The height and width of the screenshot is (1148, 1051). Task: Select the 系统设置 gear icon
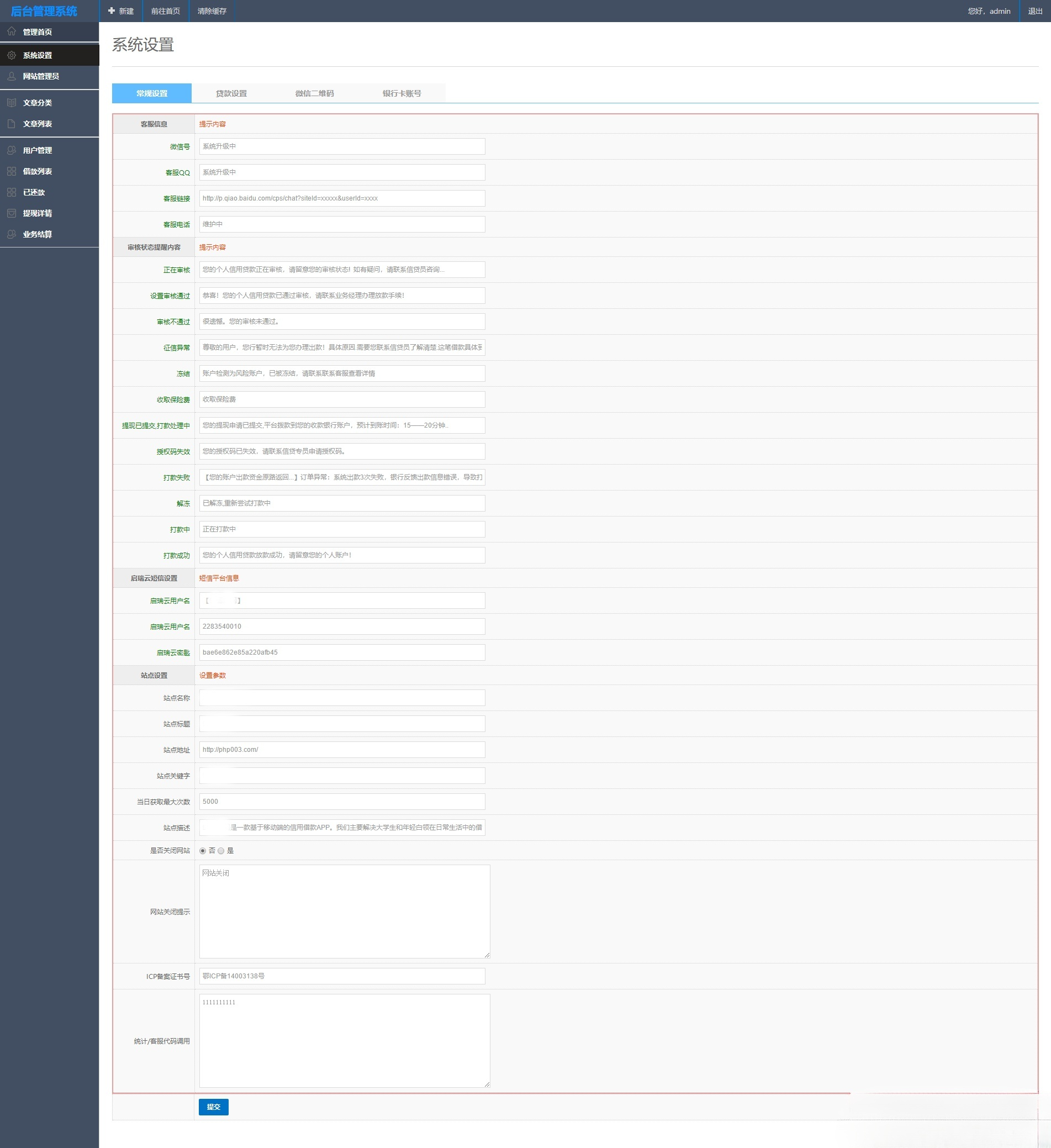[x=12, y=55]
